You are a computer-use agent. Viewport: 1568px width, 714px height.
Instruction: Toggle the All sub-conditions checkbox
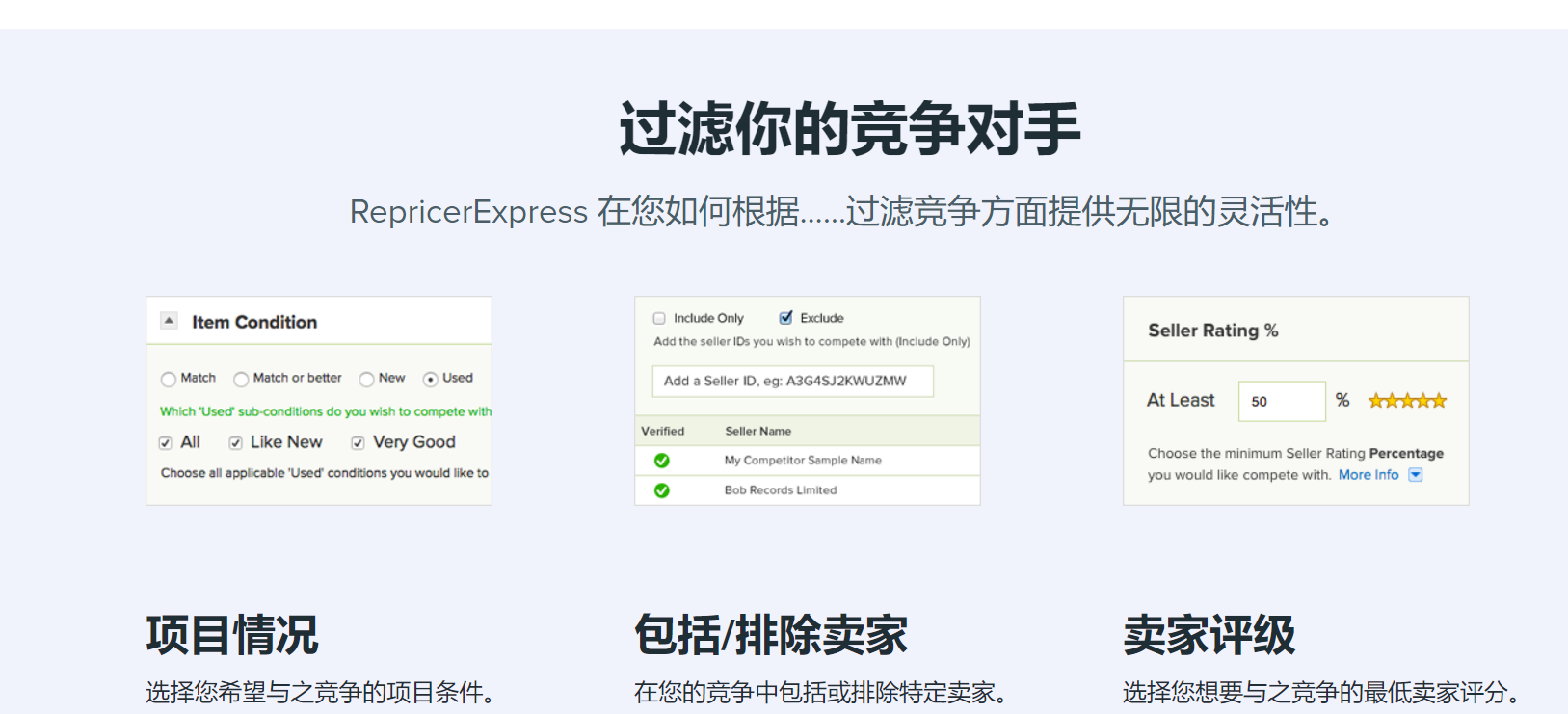pyautogui.click(x=165, y=443)
